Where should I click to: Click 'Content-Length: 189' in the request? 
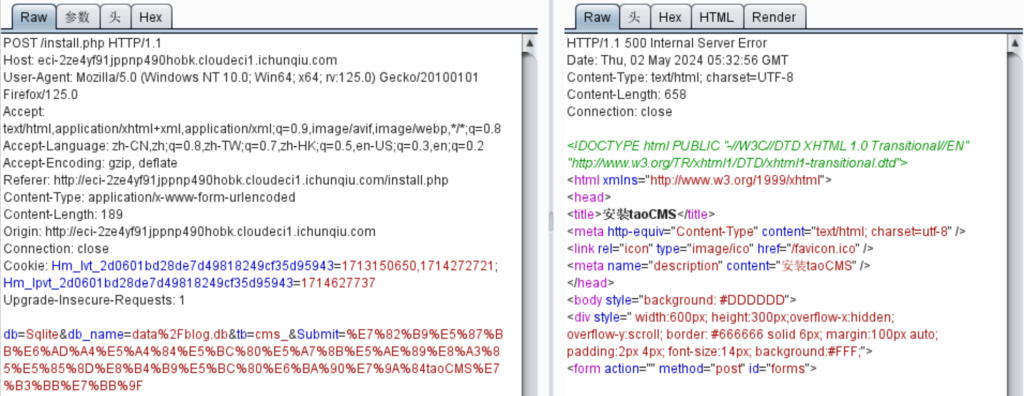pyautogui.click(x=63, y=214)
